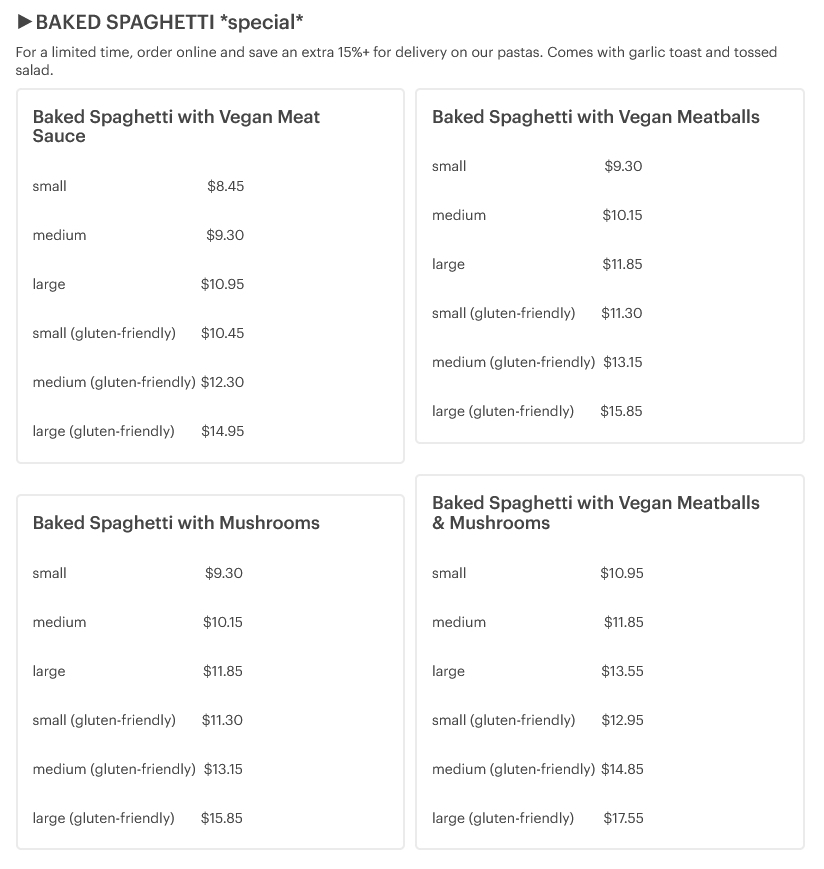
Task: Open Baked Spaghetti with Vegan Meat Sauce
Action: [176, 126]
